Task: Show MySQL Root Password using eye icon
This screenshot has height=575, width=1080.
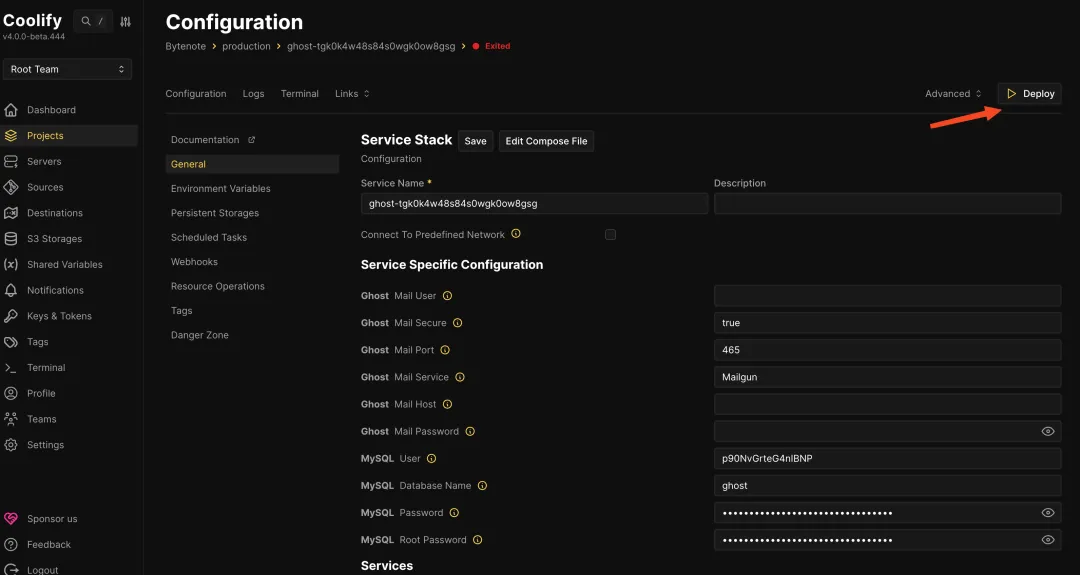Action: (x=1047, y=540)
